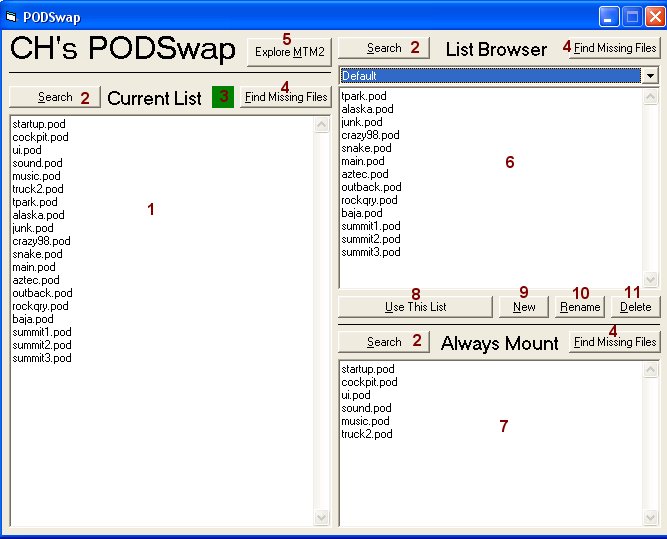Select summit1.pod in List Browser
The height and width of the screenshot is (539, 667).
tap(371, 226)
